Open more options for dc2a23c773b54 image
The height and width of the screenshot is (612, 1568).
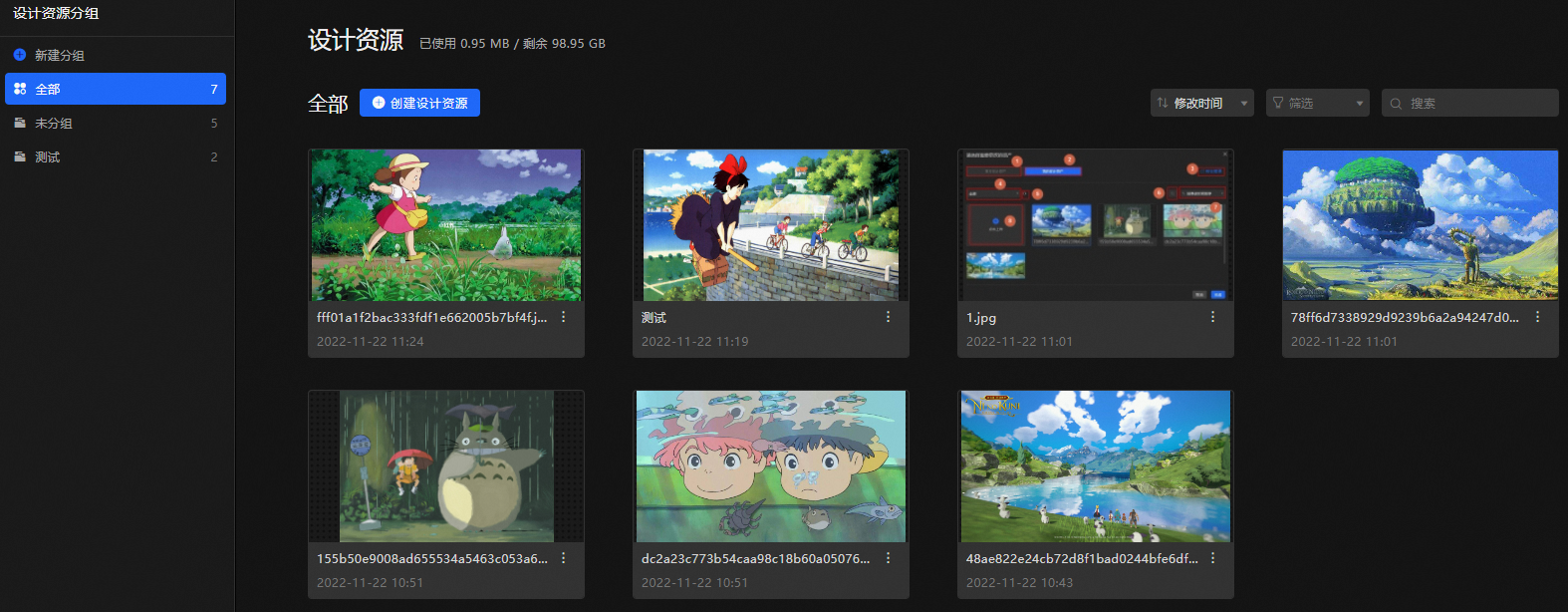click(x=889, y=558)
